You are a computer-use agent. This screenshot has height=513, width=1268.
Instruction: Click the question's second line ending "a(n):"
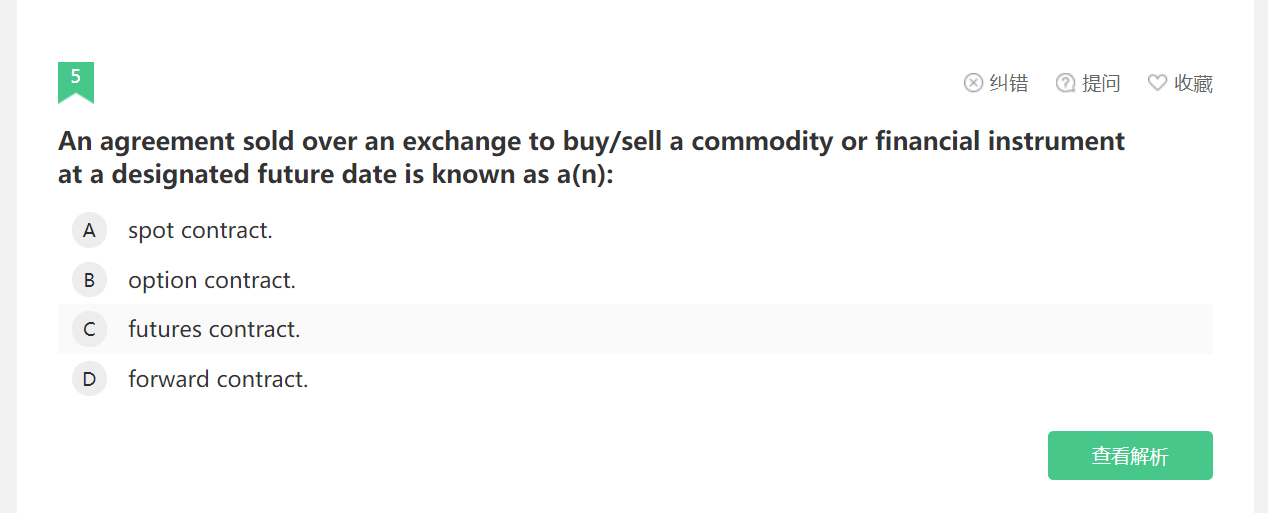335,175
